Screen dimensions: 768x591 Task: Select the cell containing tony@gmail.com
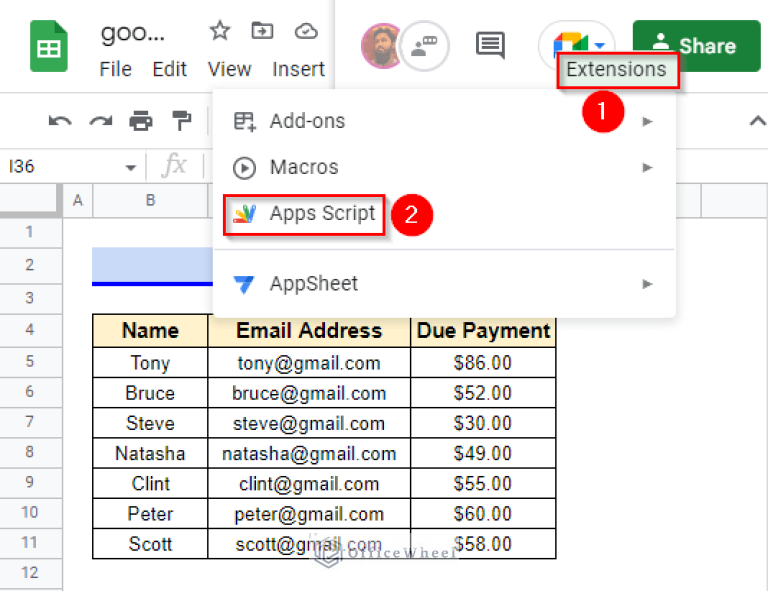click(x=309, y=363)
